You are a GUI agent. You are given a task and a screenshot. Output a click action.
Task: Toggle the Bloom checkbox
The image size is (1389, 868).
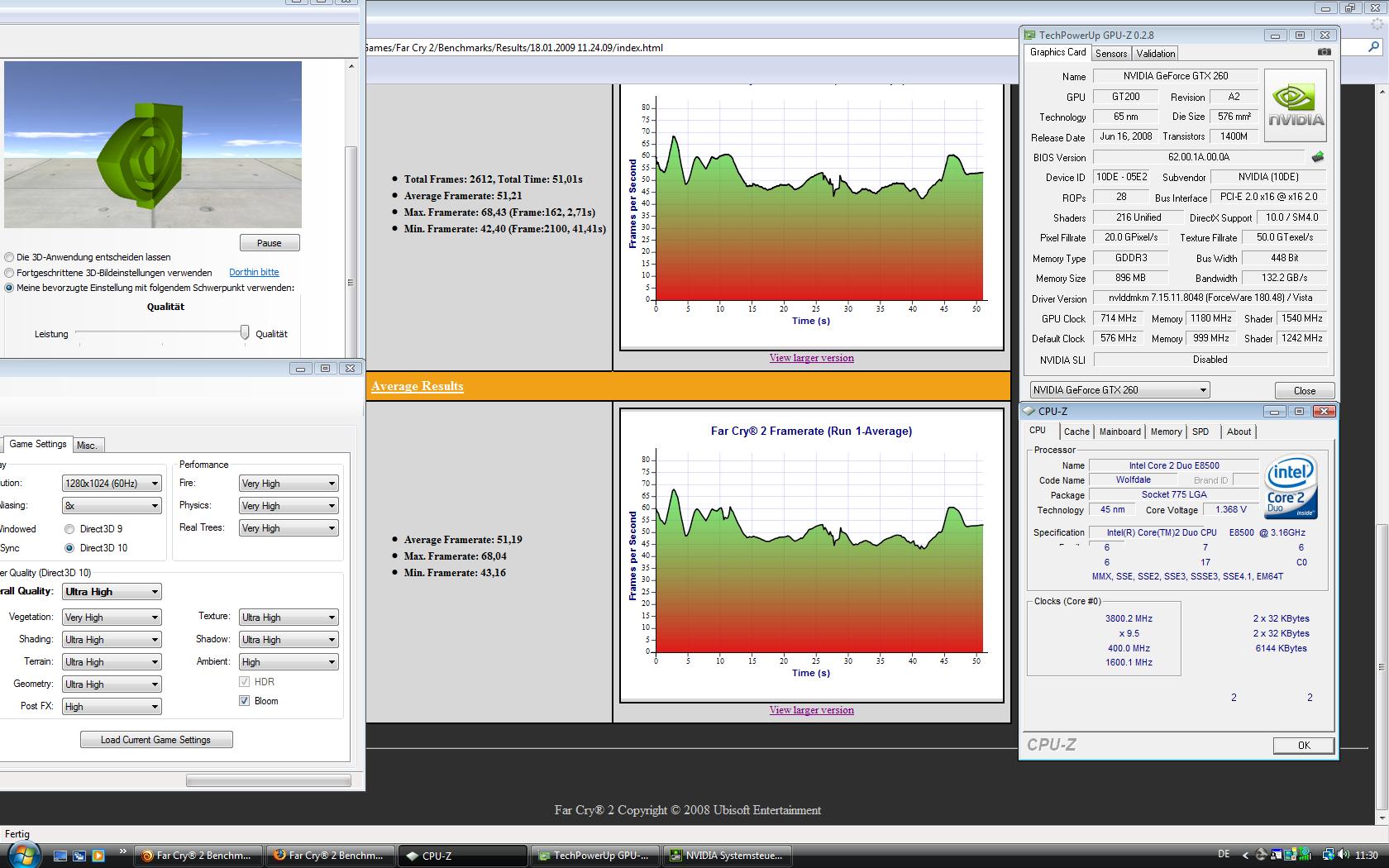245,701
